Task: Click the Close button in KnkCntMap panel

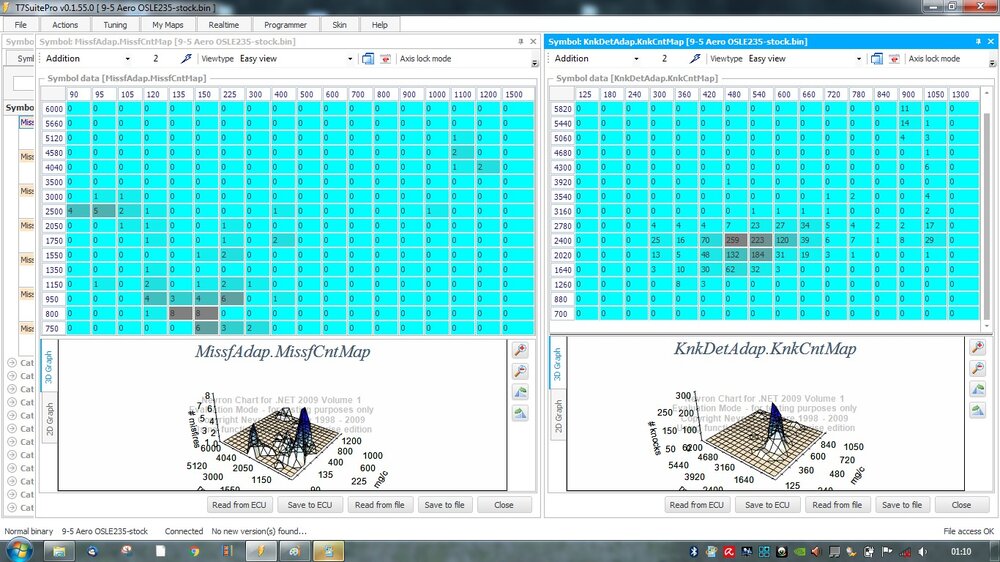Action: click(x=961, y=505)
